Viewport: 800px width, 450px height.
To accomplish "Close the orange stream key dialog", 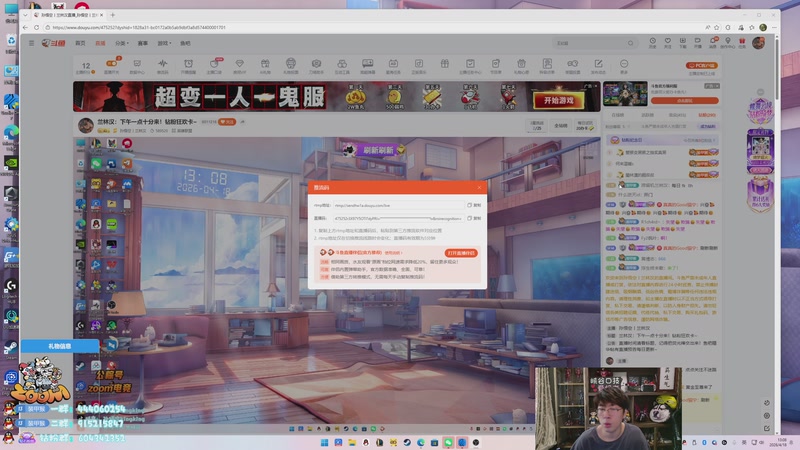I will pyautogui.click(x=479, y=187).
